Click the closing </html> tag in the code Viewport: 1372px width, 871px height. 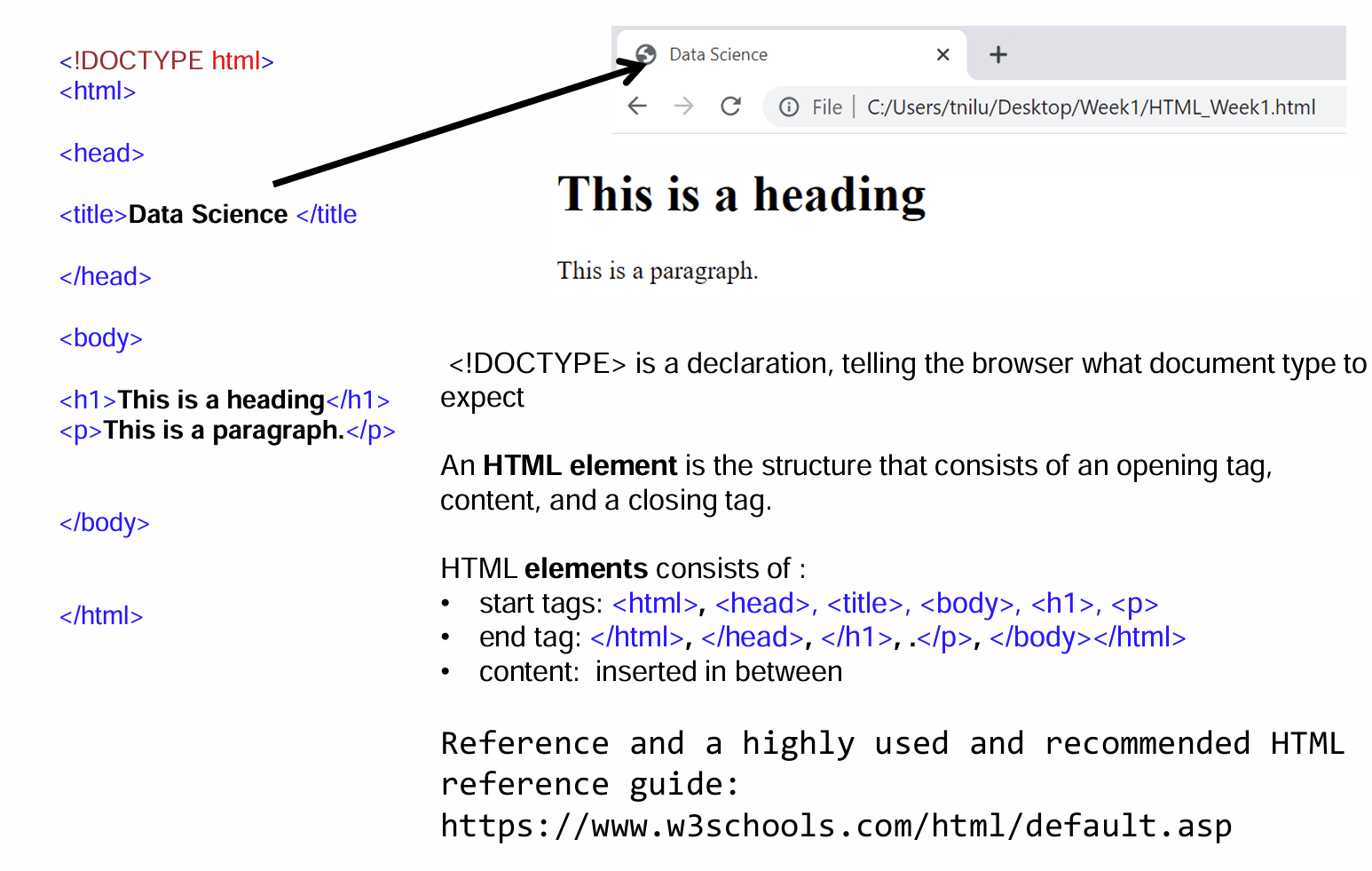[100, 615]
